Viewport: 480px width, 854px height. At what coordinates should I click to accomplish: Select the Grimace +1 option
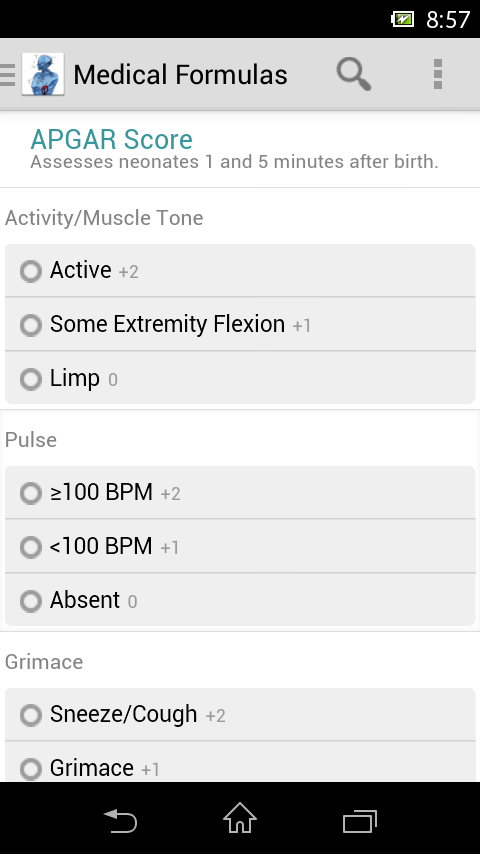coord(240,762)
